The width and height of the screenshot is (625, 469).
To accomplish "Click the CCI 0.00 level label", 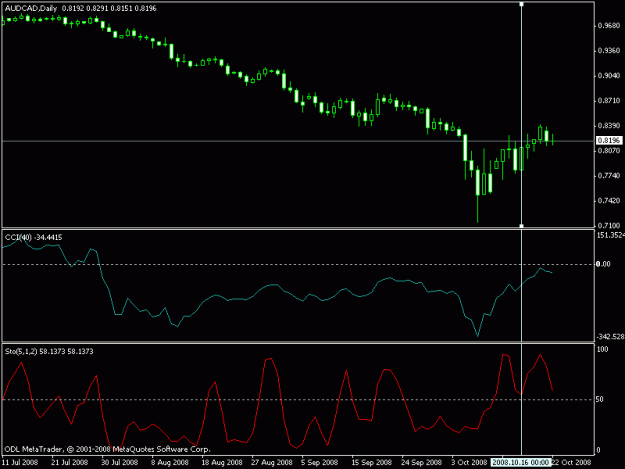I will coord(603,264).
